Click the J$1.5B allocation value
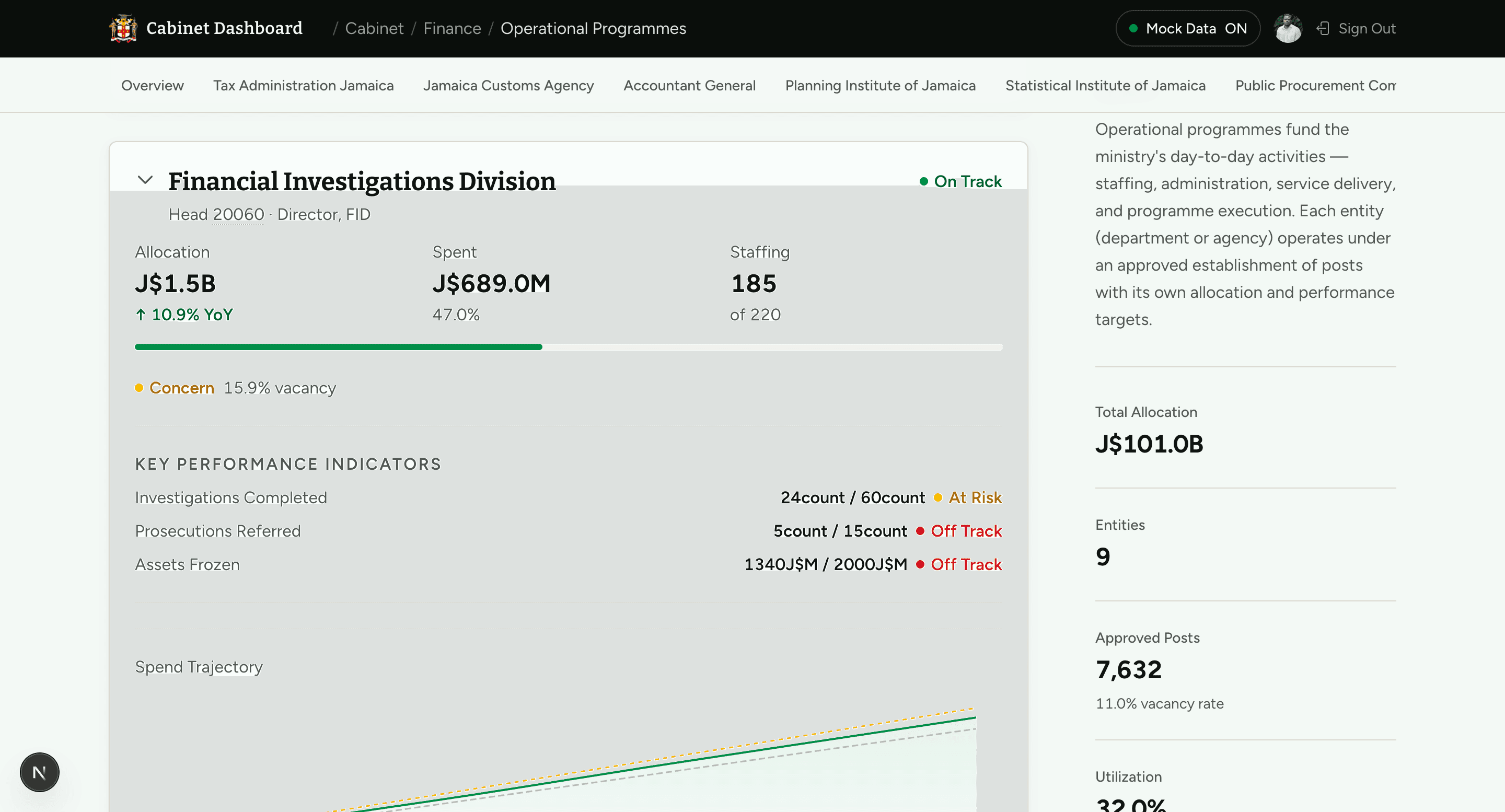This screenshot has width=1505, height=812. pos(175,283)
